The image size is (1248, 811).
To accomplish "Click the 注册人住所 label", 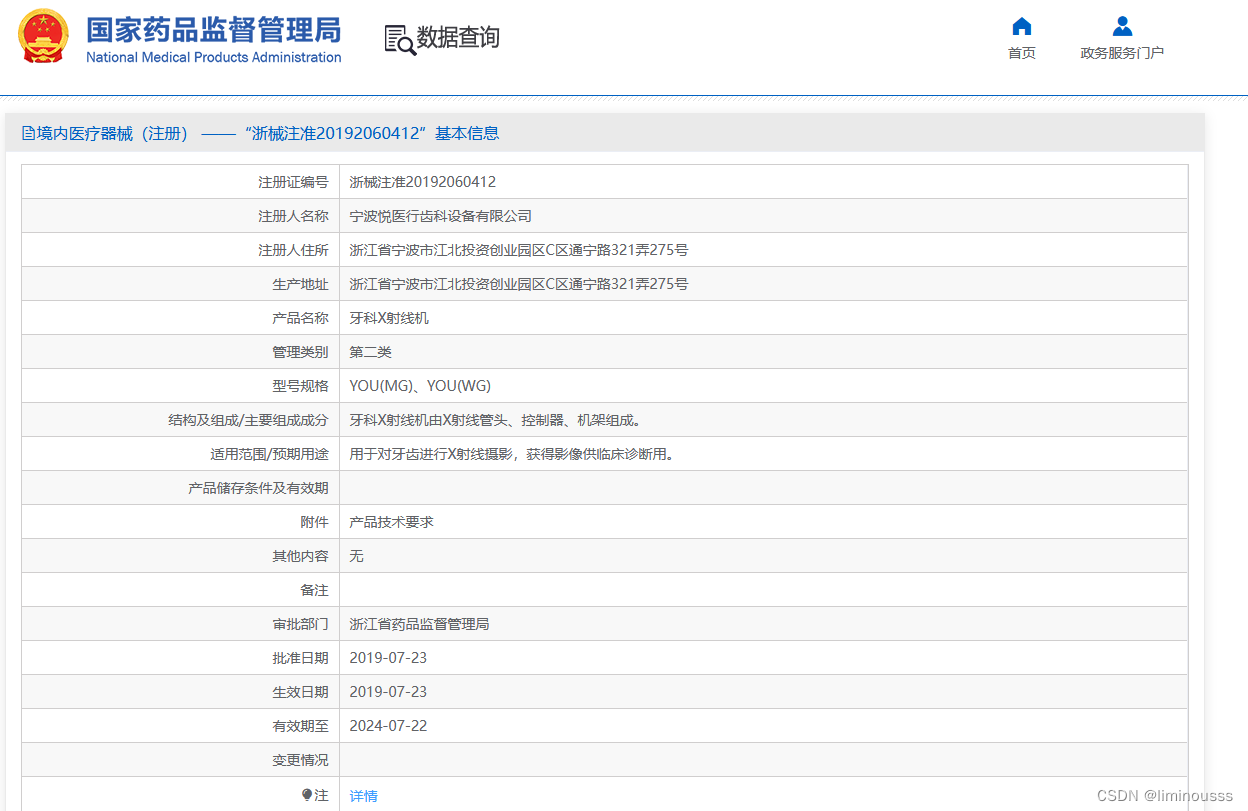I will pyautogui.click(x=293, y=250).
